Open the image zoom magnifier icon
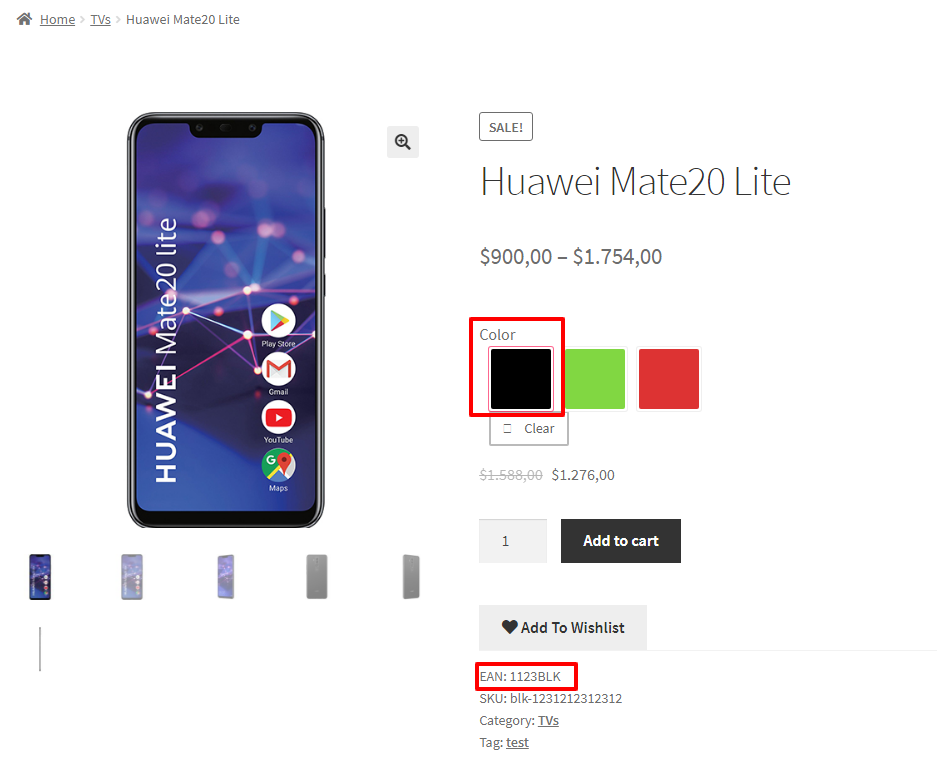Image resolution: width=937 pixels, height=760 pixels. 403,142
